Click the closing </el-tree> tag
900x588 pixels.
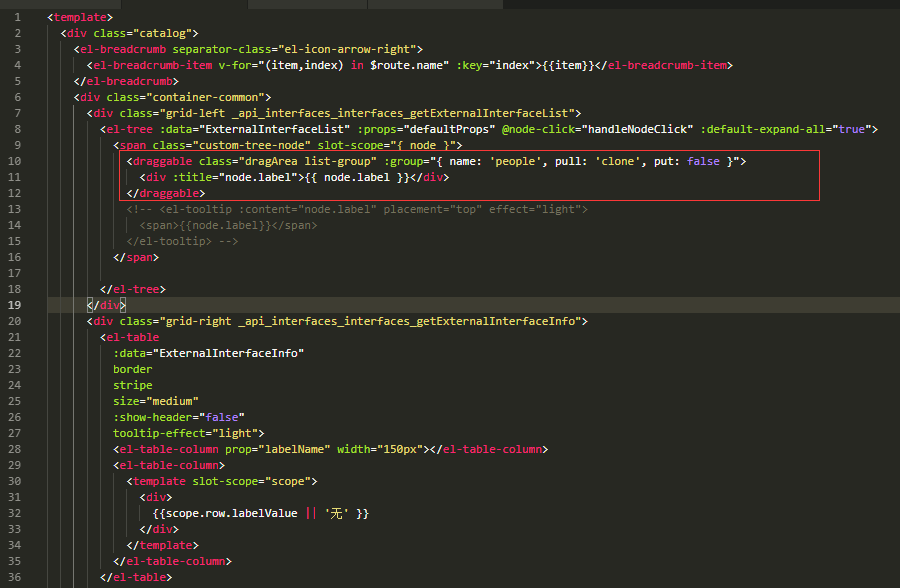tap(133, 289)
